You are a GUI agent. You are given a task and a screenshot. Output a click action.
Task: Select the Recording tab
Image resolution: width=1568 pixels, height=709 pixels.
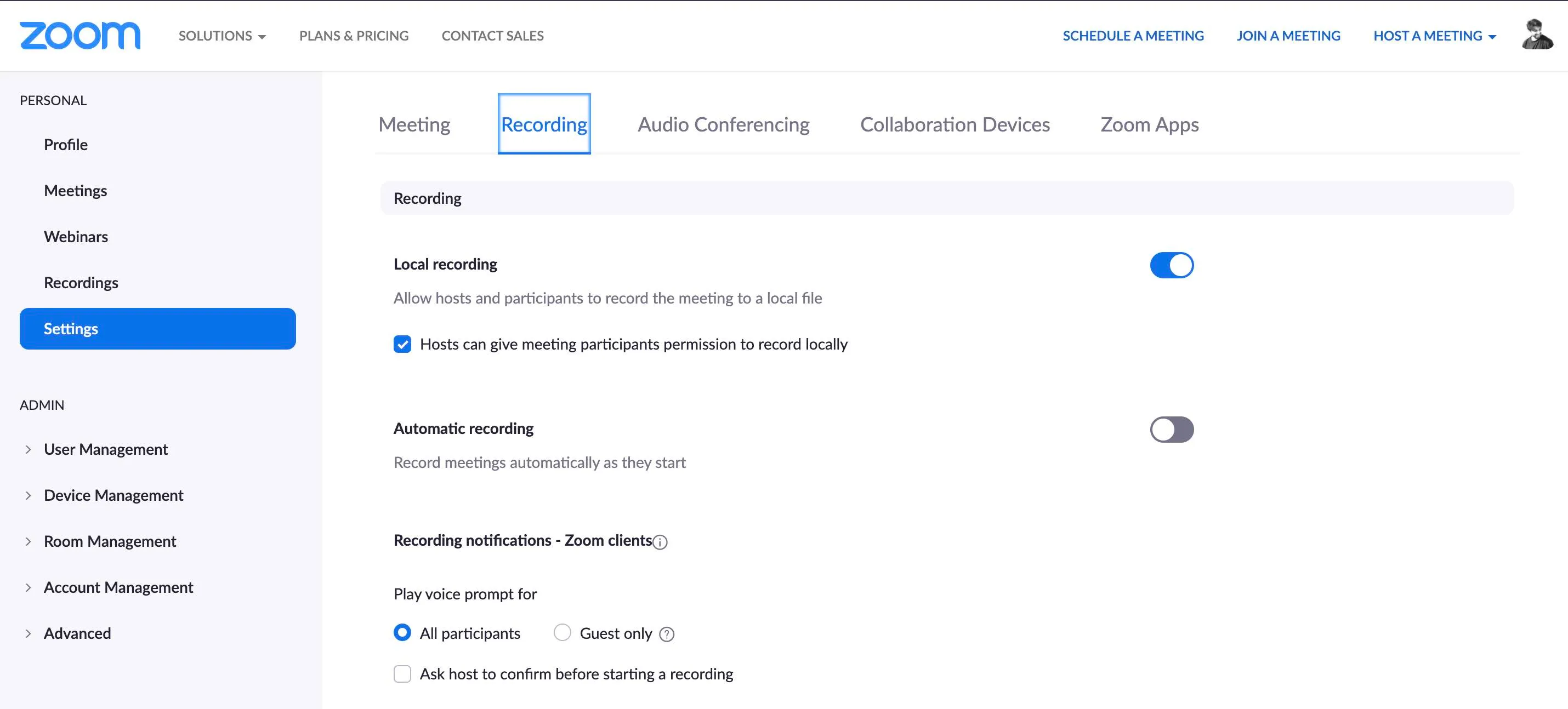coord(544,124)
